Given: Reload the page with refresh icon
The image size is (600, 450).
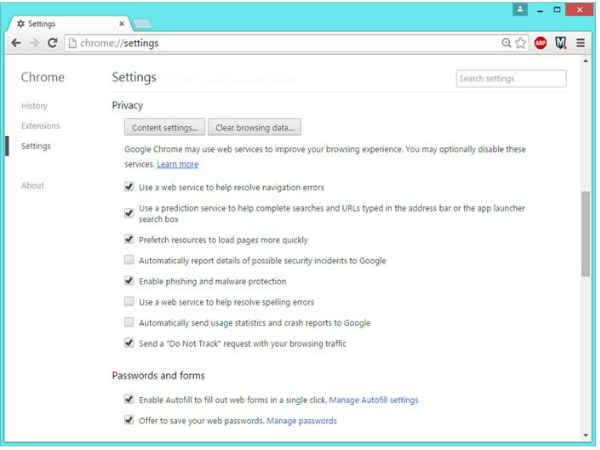Looking at the screenshot, I should [53, 43].
